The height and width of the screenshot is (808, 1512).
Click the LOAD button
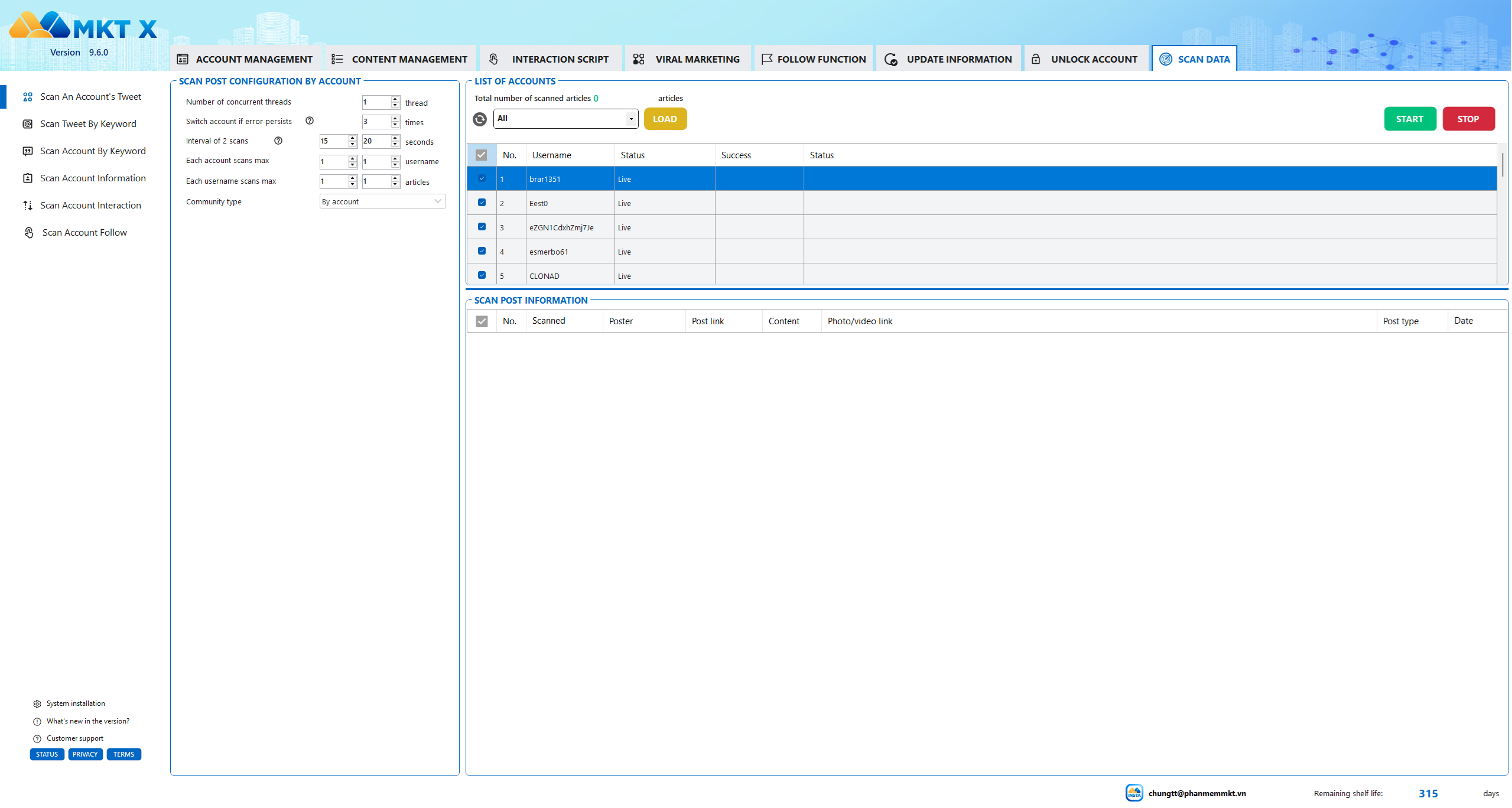point(665,119)
